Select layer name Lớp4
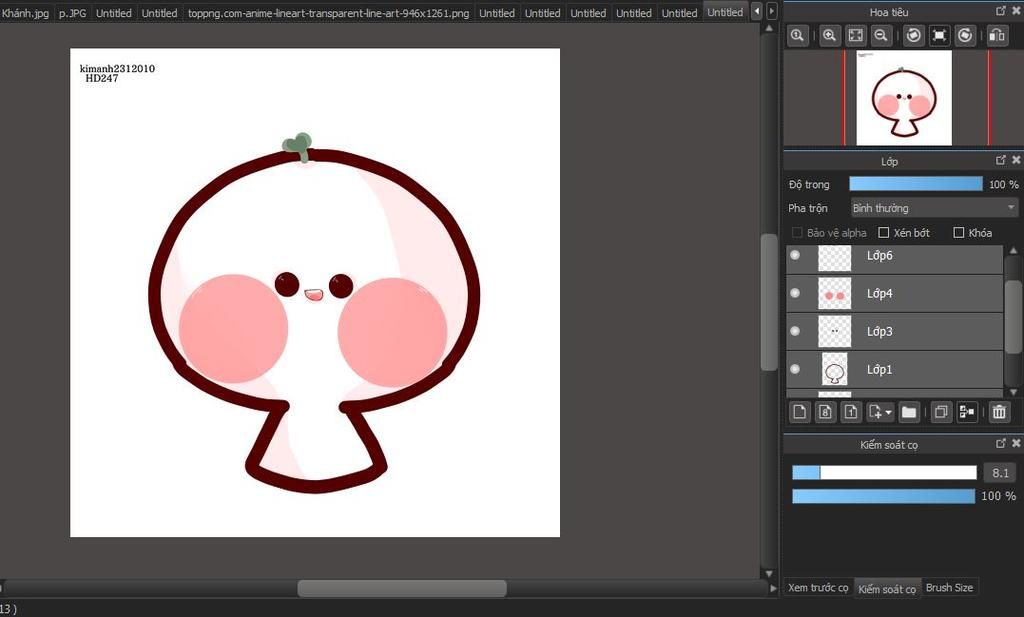Viewport: 1024px width, 617px height. (x=880, y=293)
